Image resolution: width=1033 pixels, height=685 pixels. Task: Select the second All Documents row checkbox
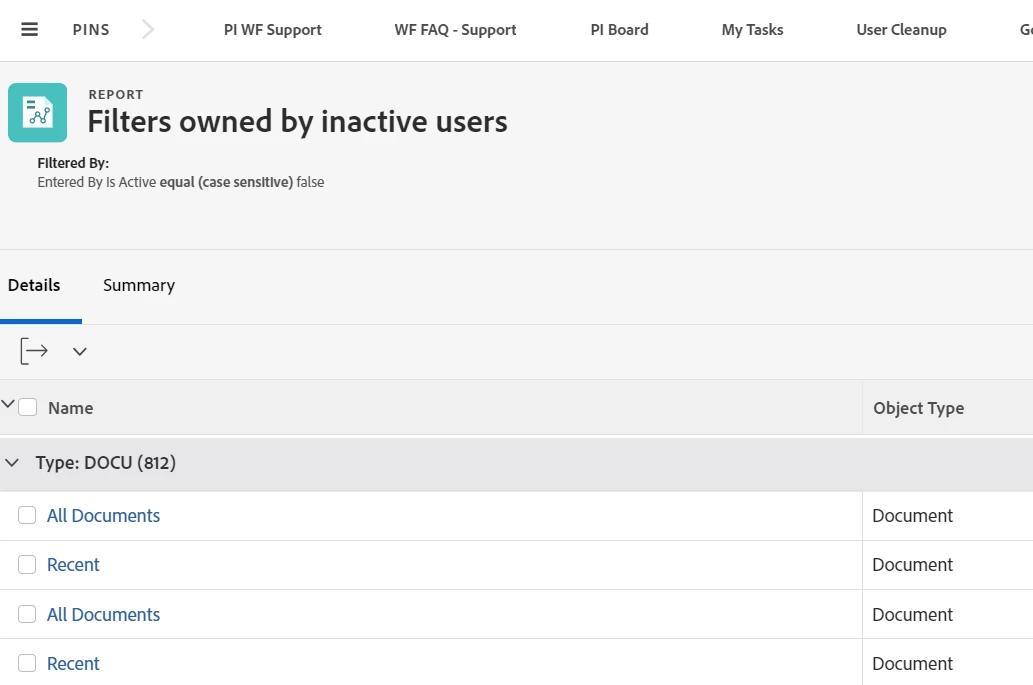27,614
